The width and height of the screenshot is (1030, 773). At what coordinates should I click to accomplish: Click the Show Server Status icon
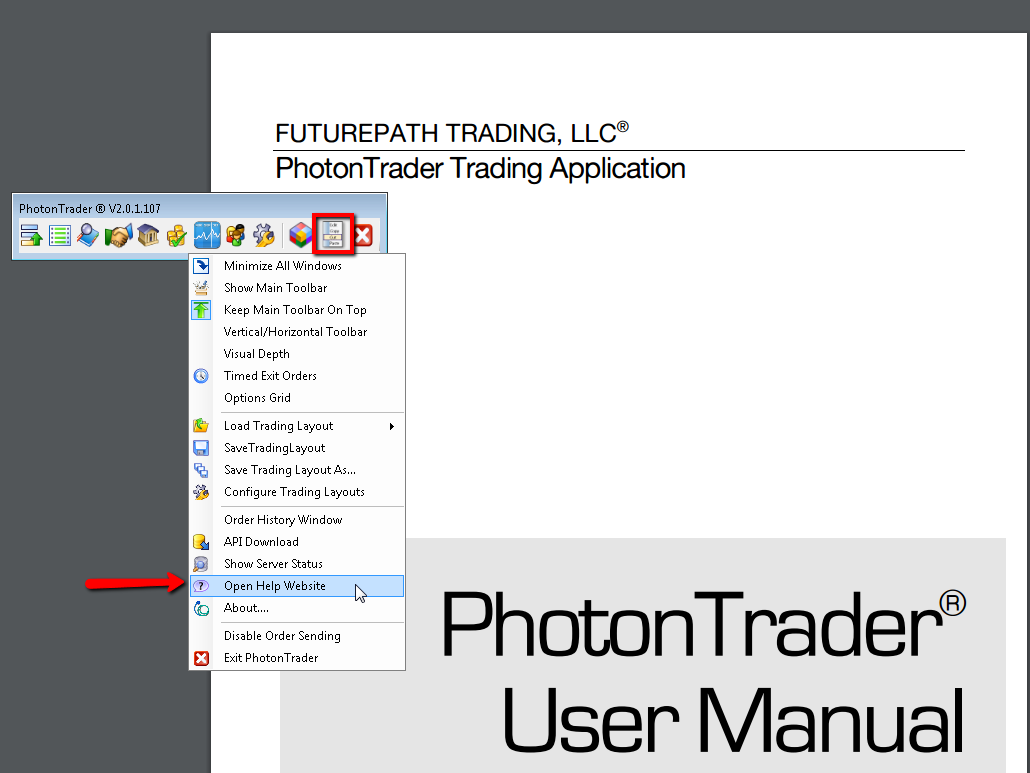(201, 564)
